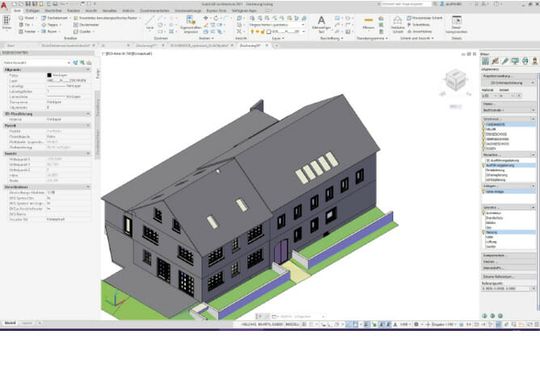Toggle the marker beside OBERGESCHOSS
540x373 pixels.
(484, 139)
